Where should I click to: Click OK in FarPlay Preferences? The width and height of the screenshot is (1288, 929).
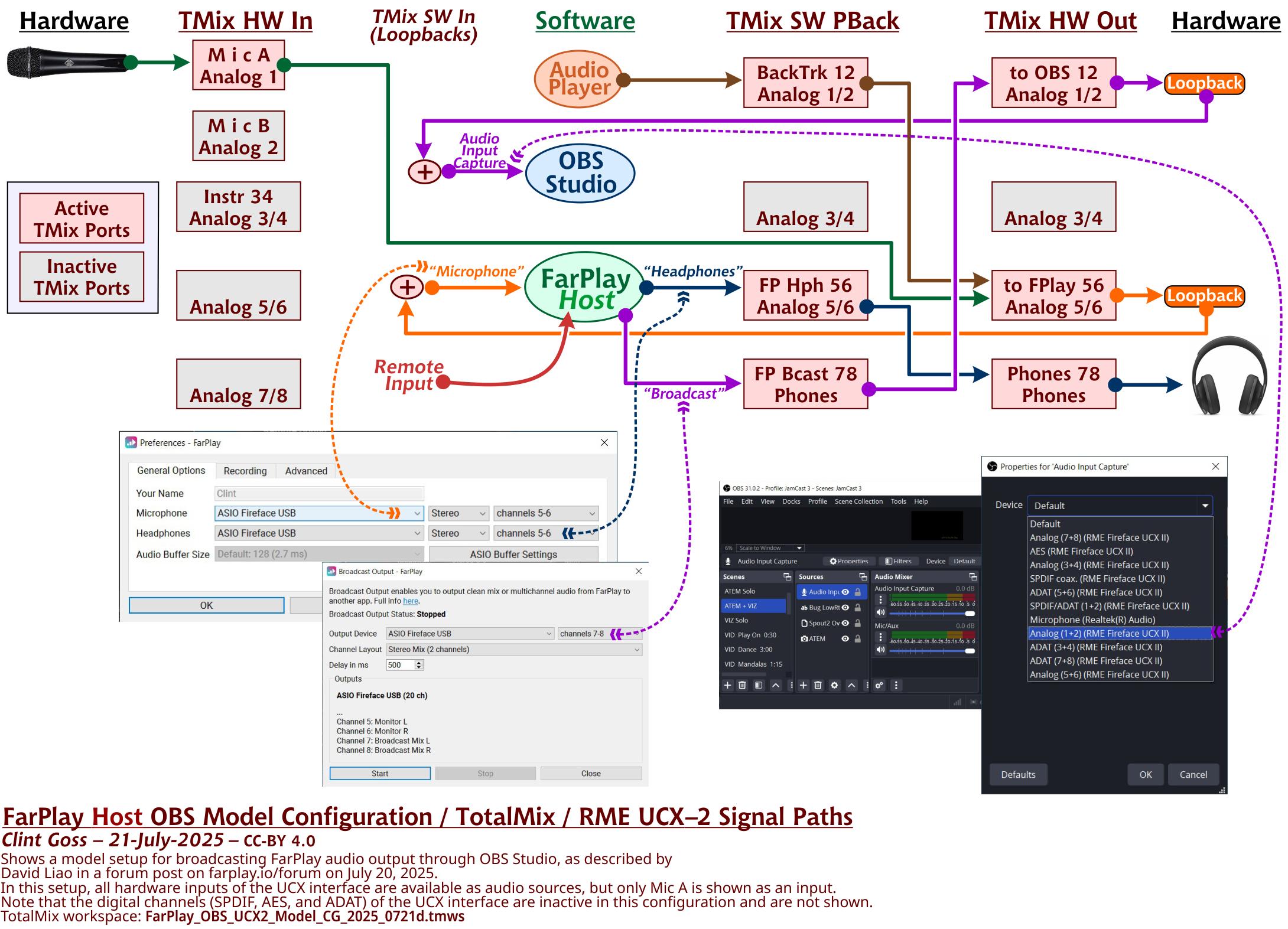click(x=206, y=606)
